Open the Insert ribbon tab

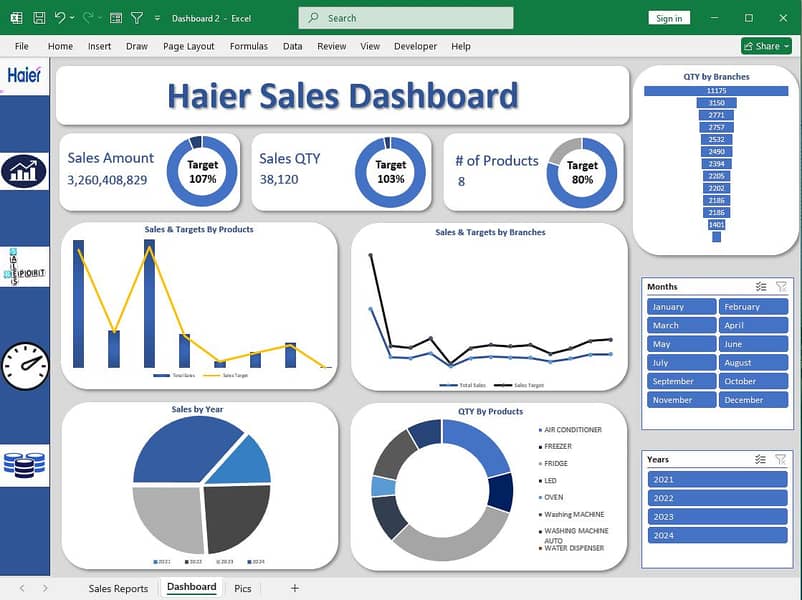point(99,46)
